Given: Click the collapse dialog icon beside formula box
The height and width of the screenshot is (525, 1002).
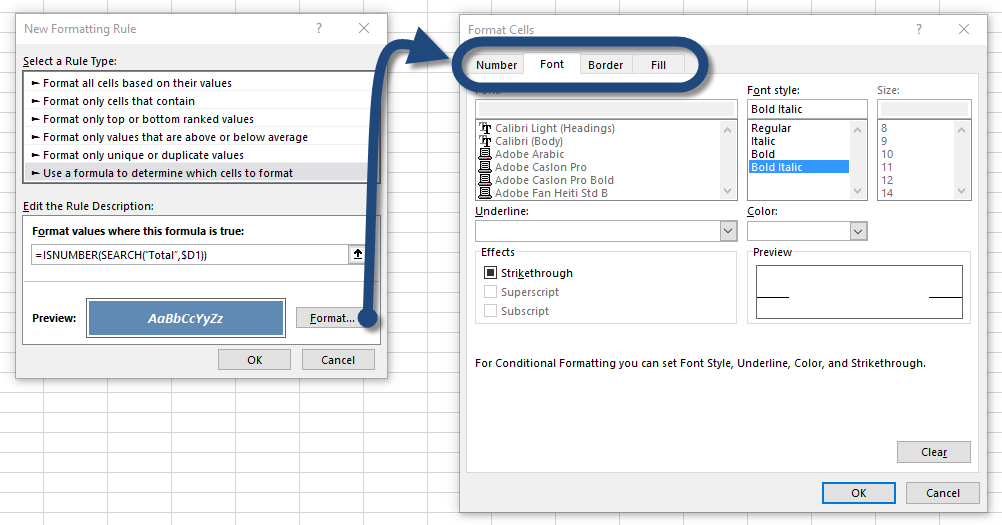Looking at the screenshot, I should (x=357, y=255).
